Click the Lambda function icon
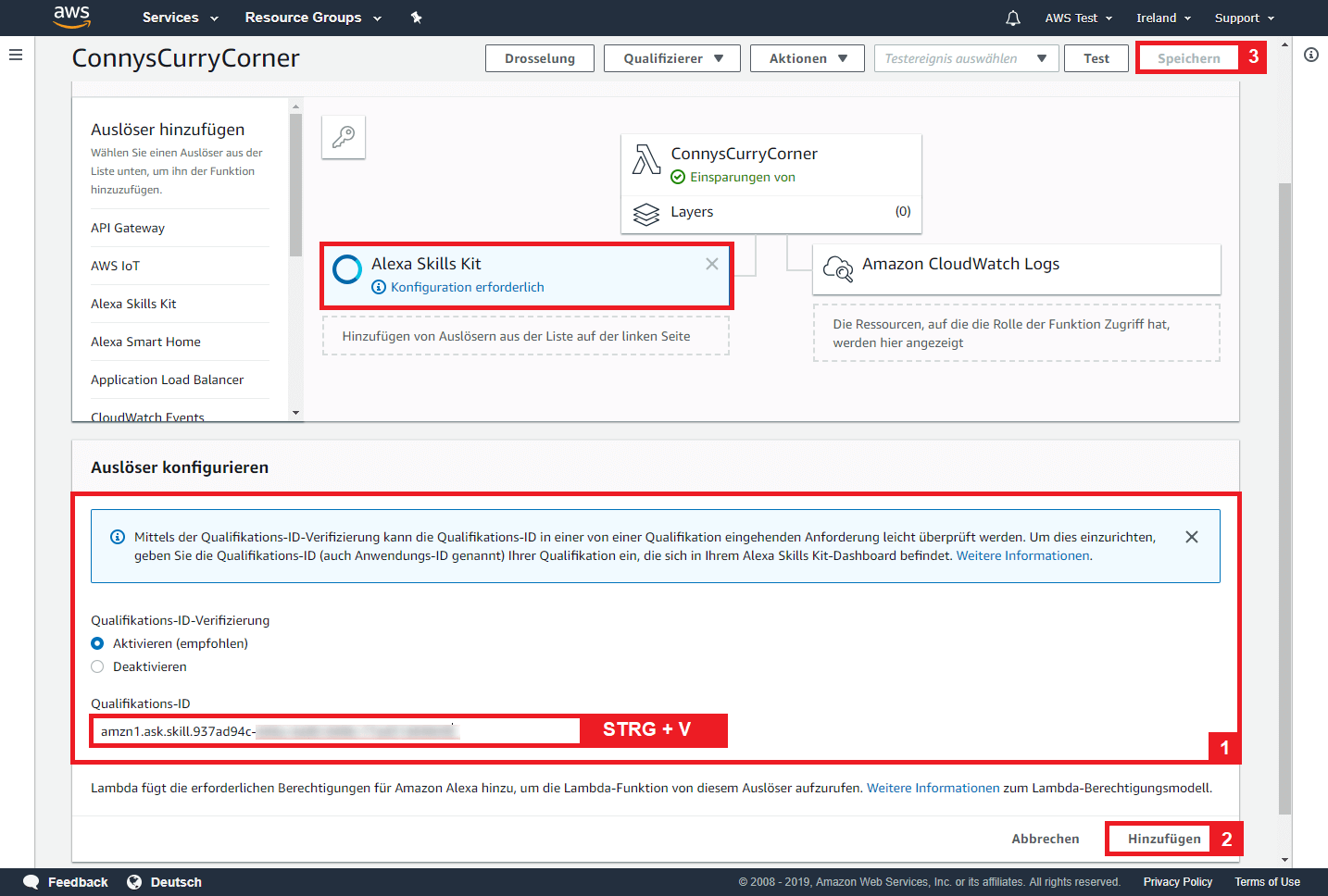The width and height of the screenshot is (1328, 896). tap(646, 159)
